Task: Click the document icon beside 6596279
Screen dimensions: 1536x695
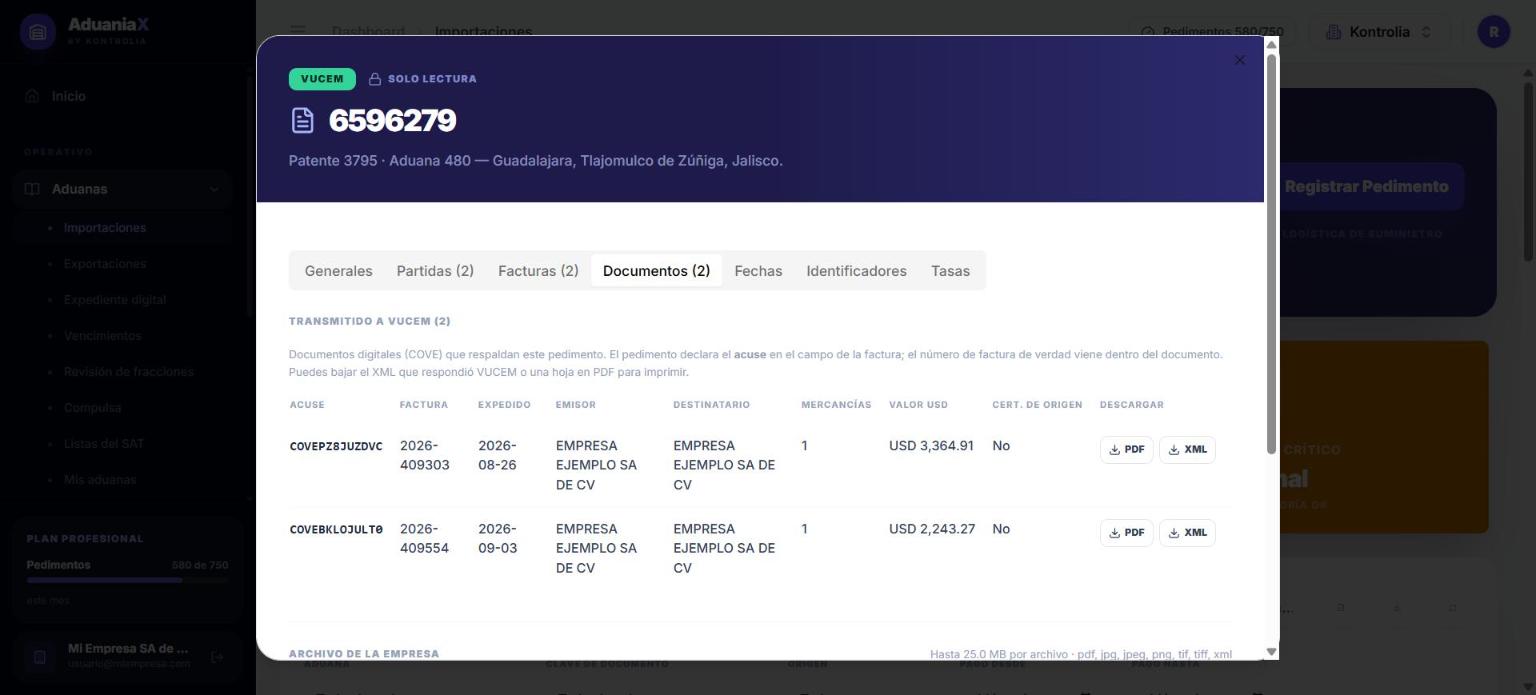Action: pos(302,120)
